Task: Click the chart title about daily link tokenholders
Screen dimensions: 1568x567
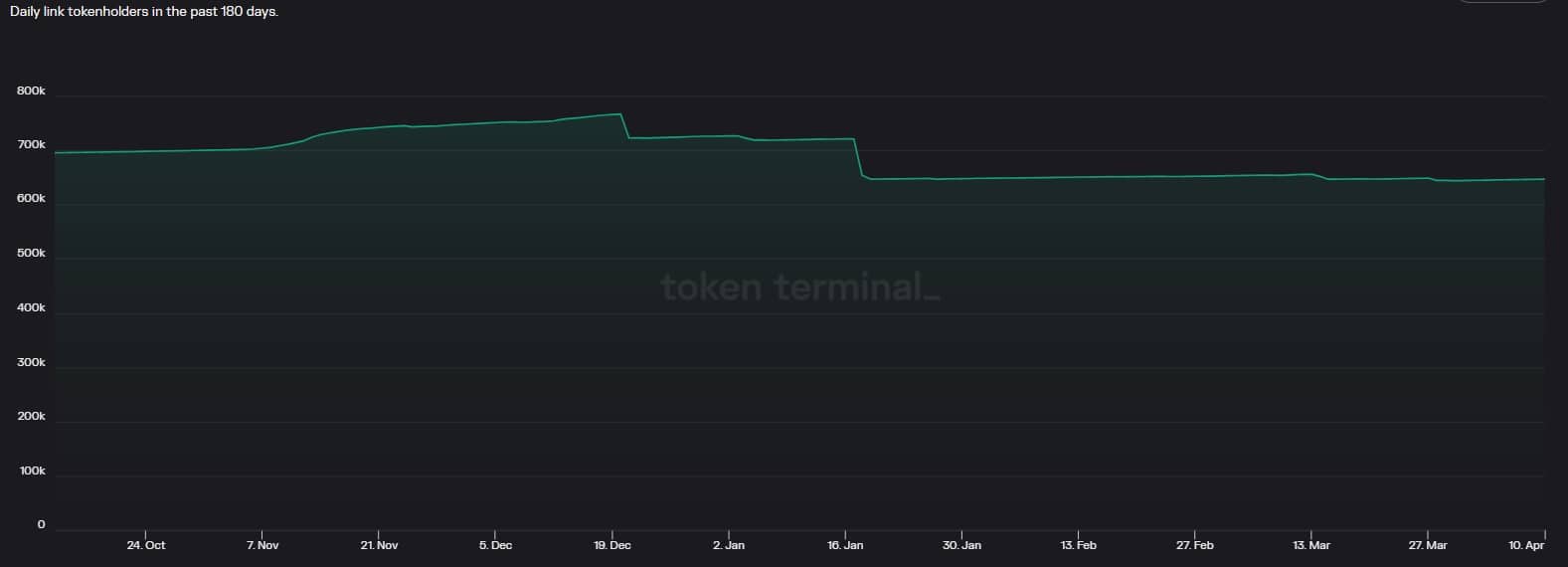Action: tap(144, 12)
